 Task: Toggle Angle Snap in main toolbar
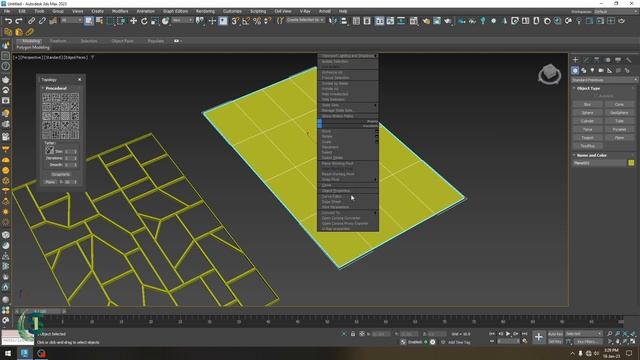click(246, 21)
